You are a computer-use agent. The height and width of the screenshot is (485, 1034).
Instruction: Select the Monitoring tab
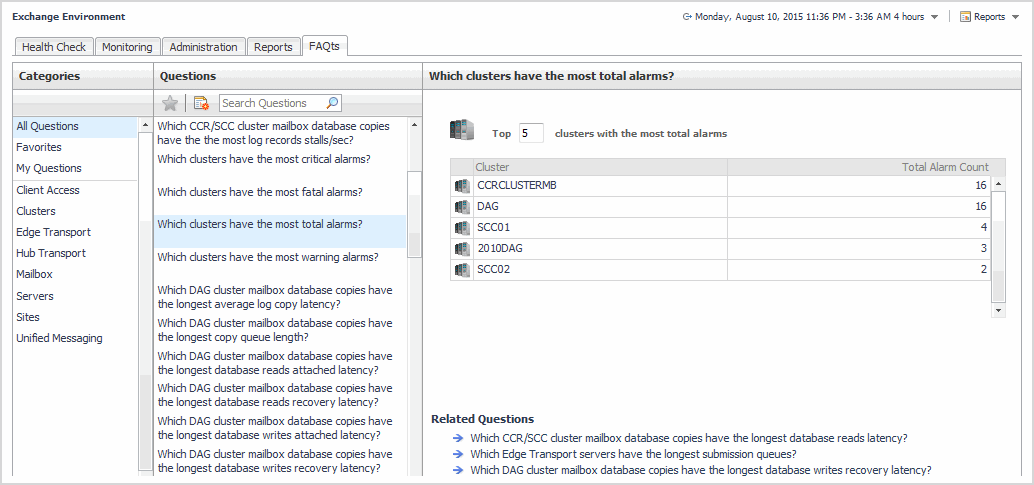point(127,47)
